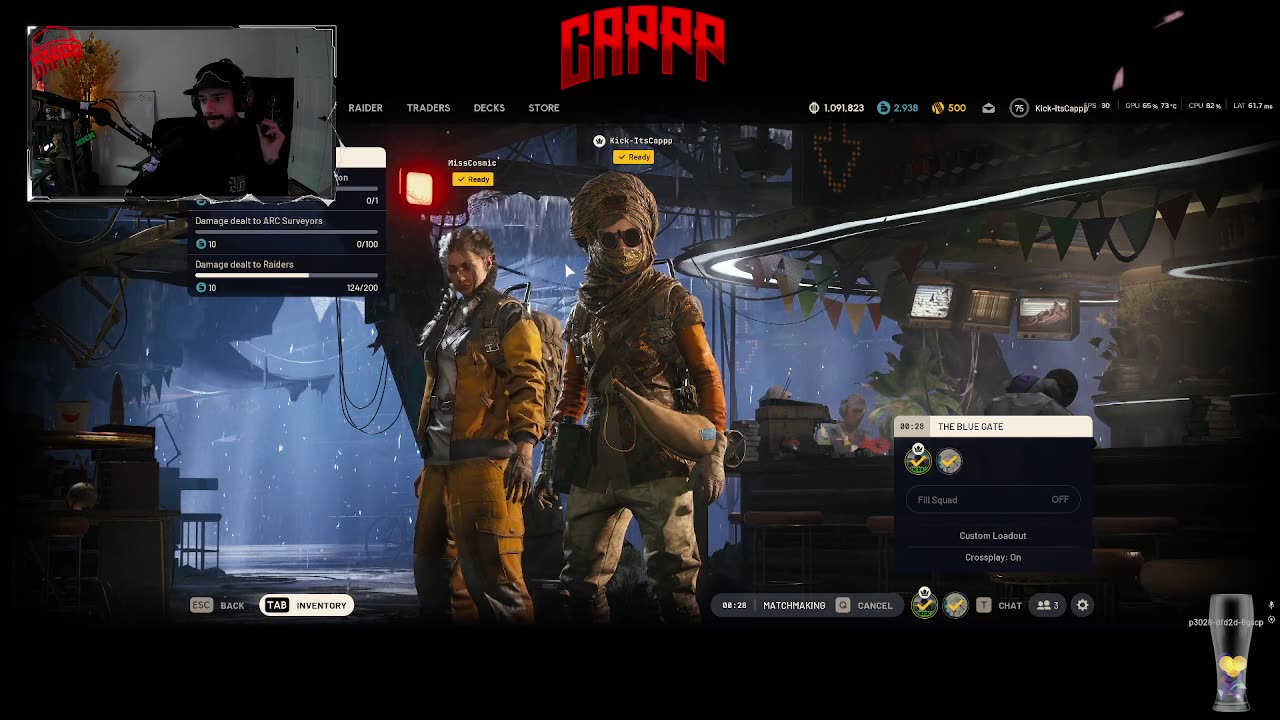Click the Ready badge under Kick-ItsCappp
Image resolution: width=1280 pixels, height=720 pixels.
pos(634,157)
